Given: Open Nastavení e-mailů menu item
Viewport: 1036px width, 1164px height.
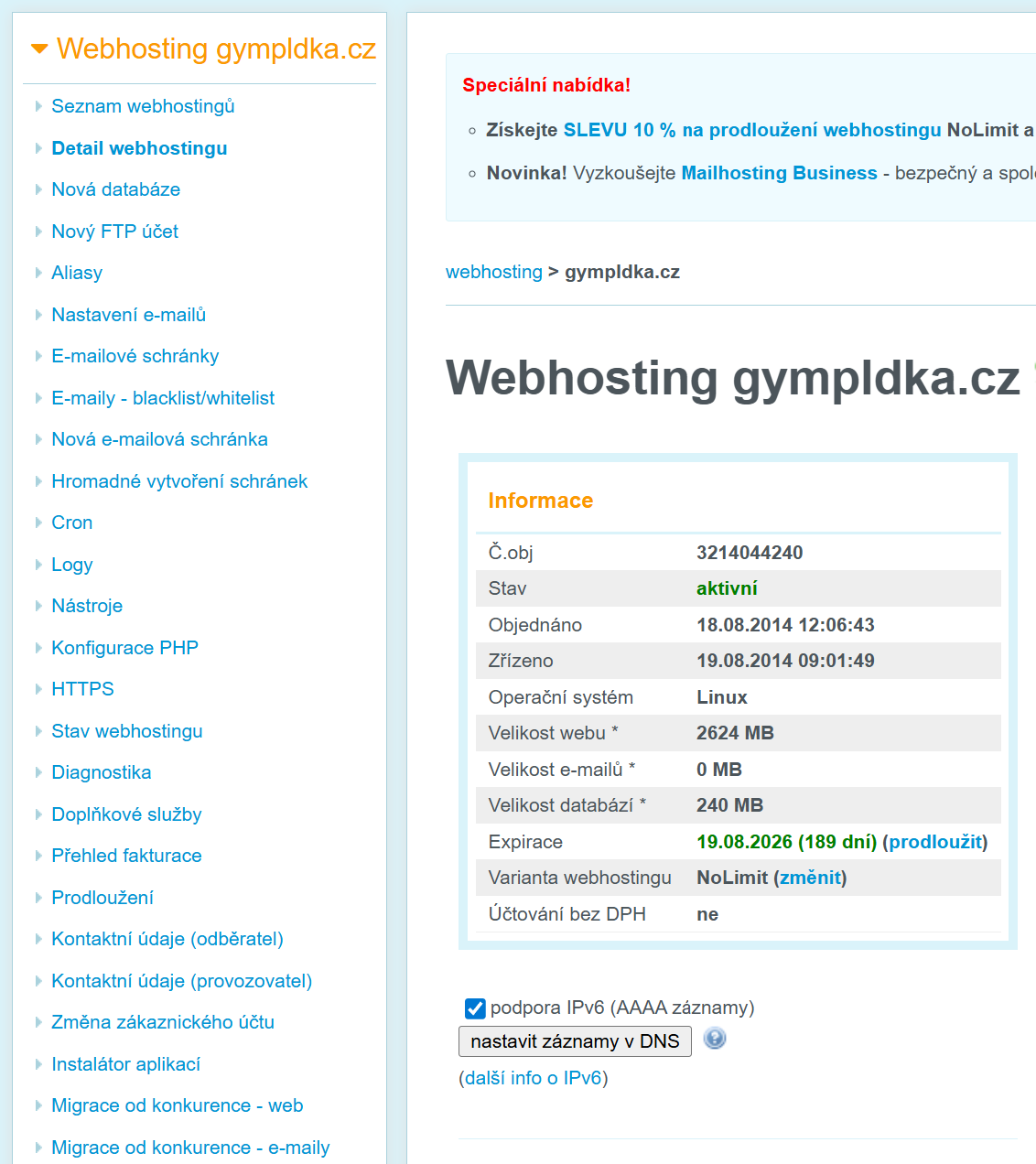Looking at the screenshot, I should 128,315.
